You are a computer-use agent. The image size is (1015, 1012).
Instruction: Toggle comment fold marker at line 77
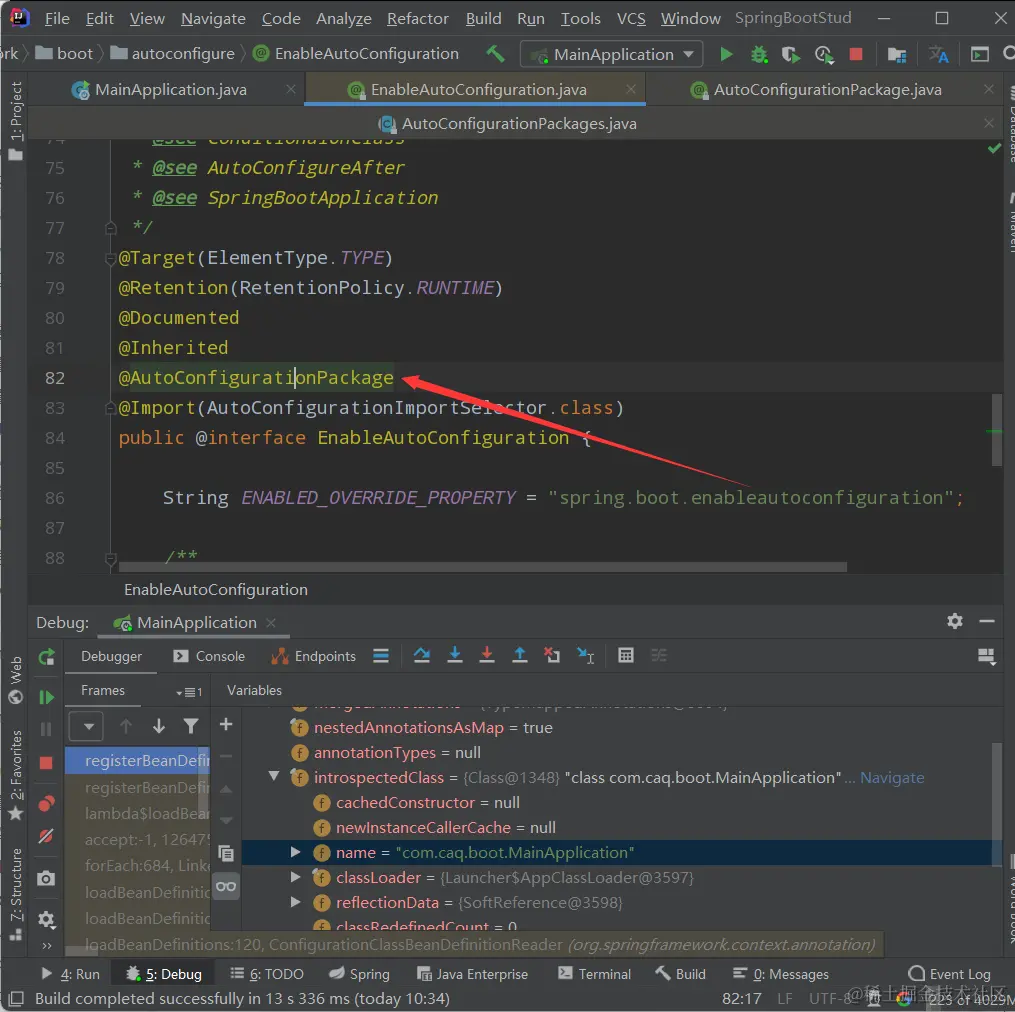point(110,228)
